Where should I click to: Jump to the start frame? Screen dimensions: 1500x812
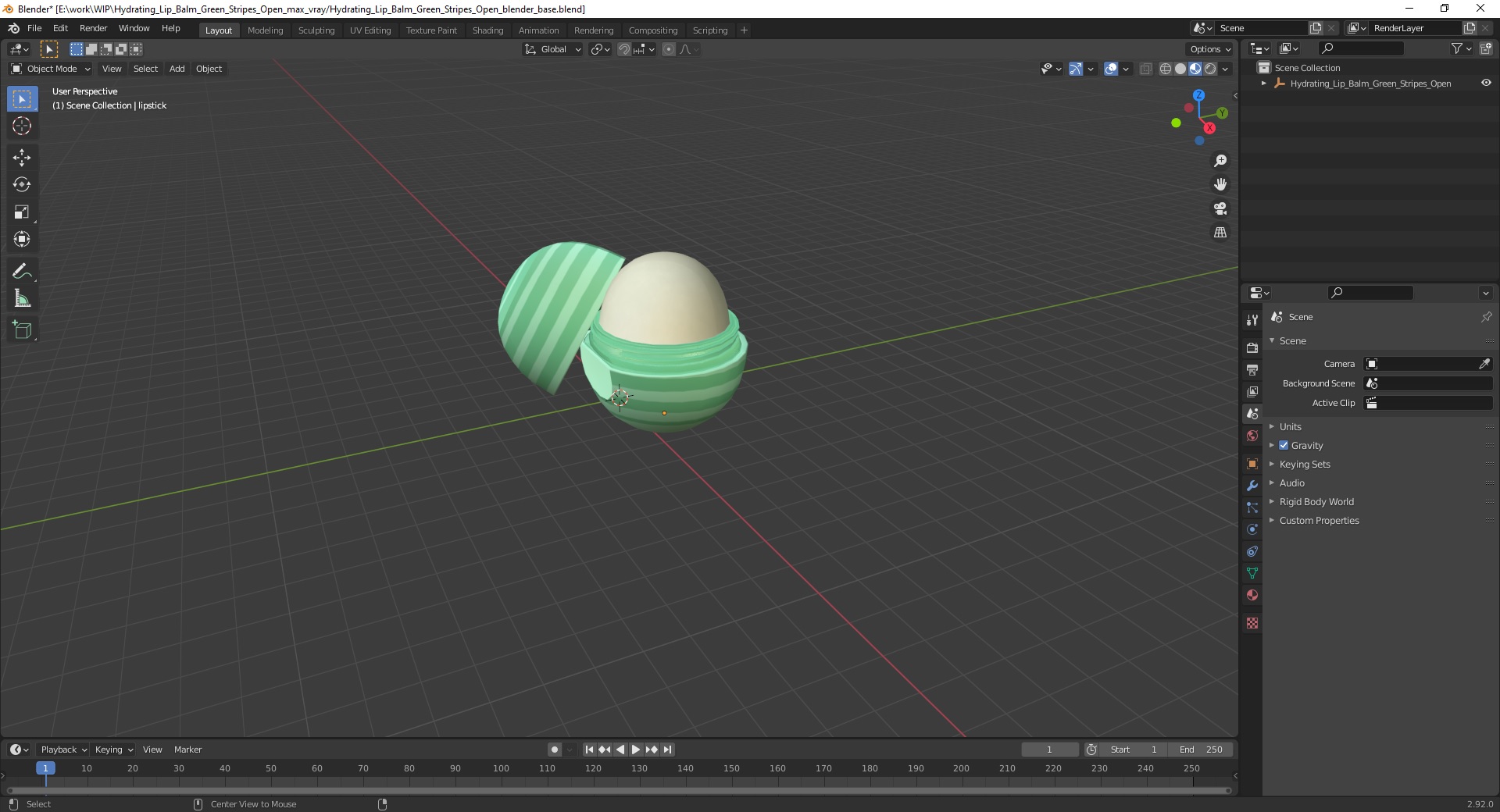[589, 750]
